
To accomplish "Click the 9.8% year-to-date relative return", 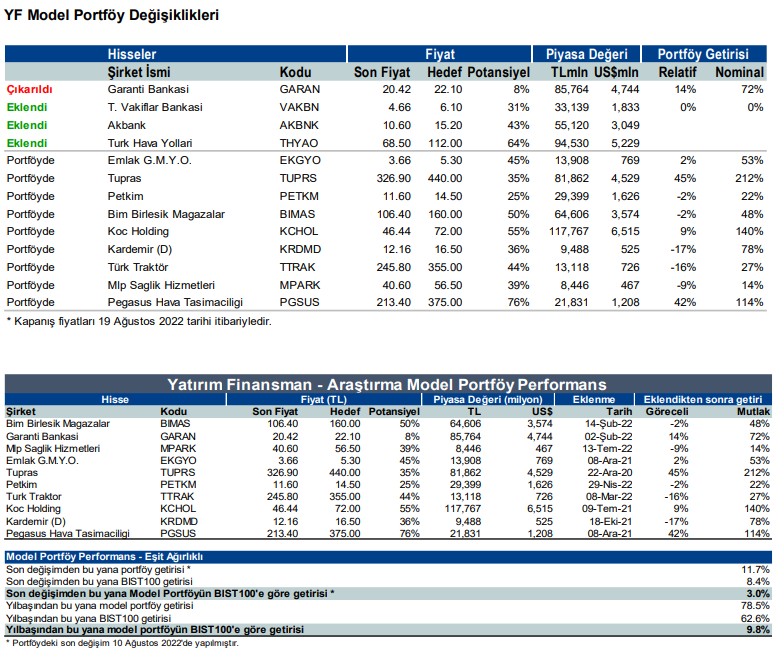I will (x=758, y=630).
